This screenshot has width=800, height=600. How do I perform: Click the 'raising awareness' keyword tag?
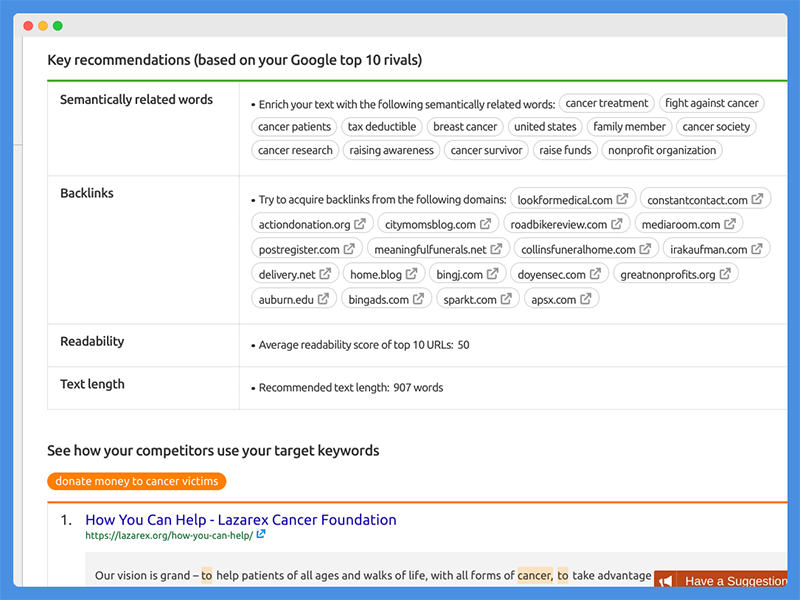click(391, 150)
